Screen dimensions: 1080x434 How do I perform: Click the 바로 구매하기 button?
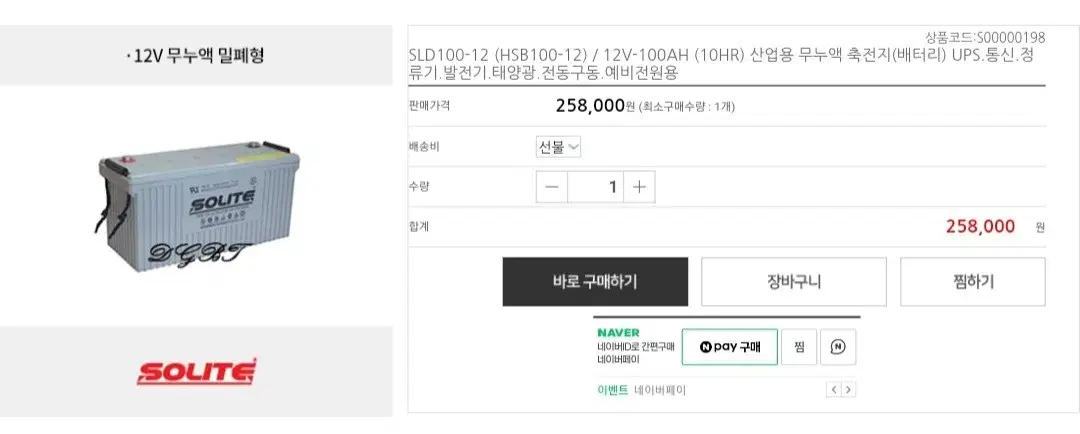click(595, 282)
